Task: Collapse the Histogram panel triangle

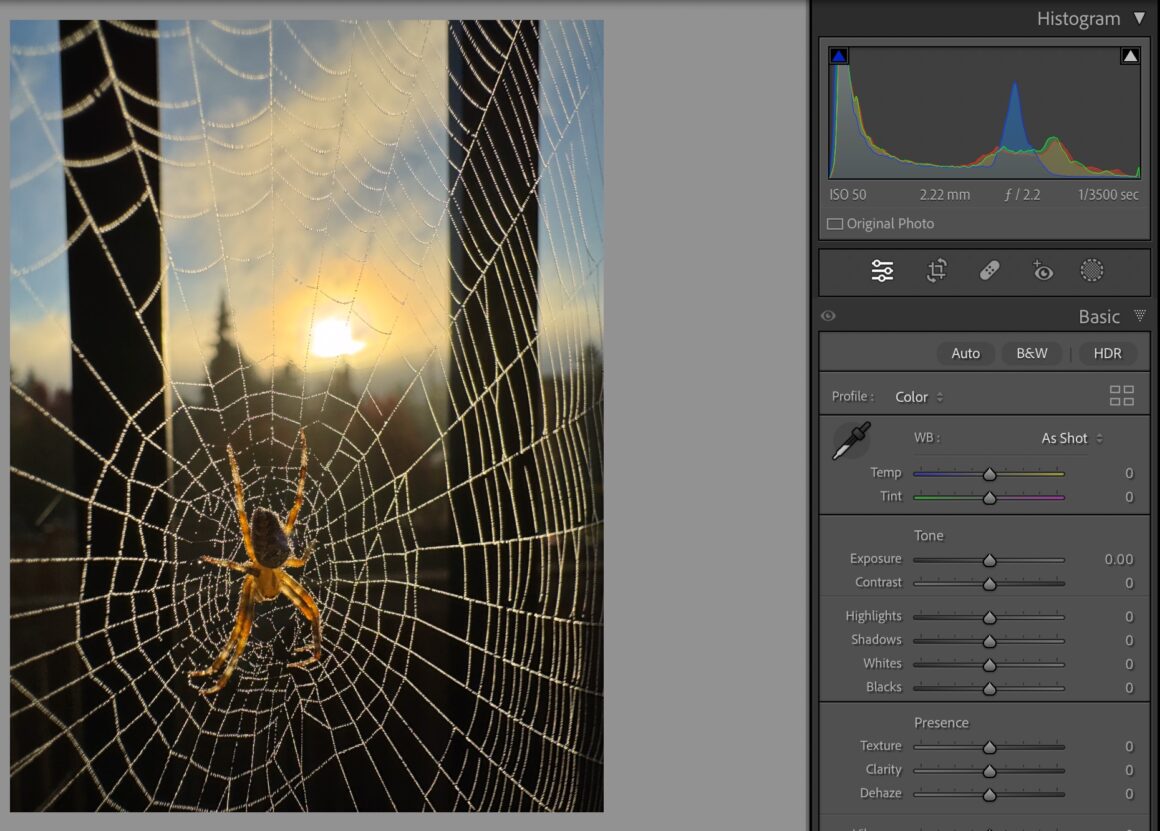Action: [1139, 18]
